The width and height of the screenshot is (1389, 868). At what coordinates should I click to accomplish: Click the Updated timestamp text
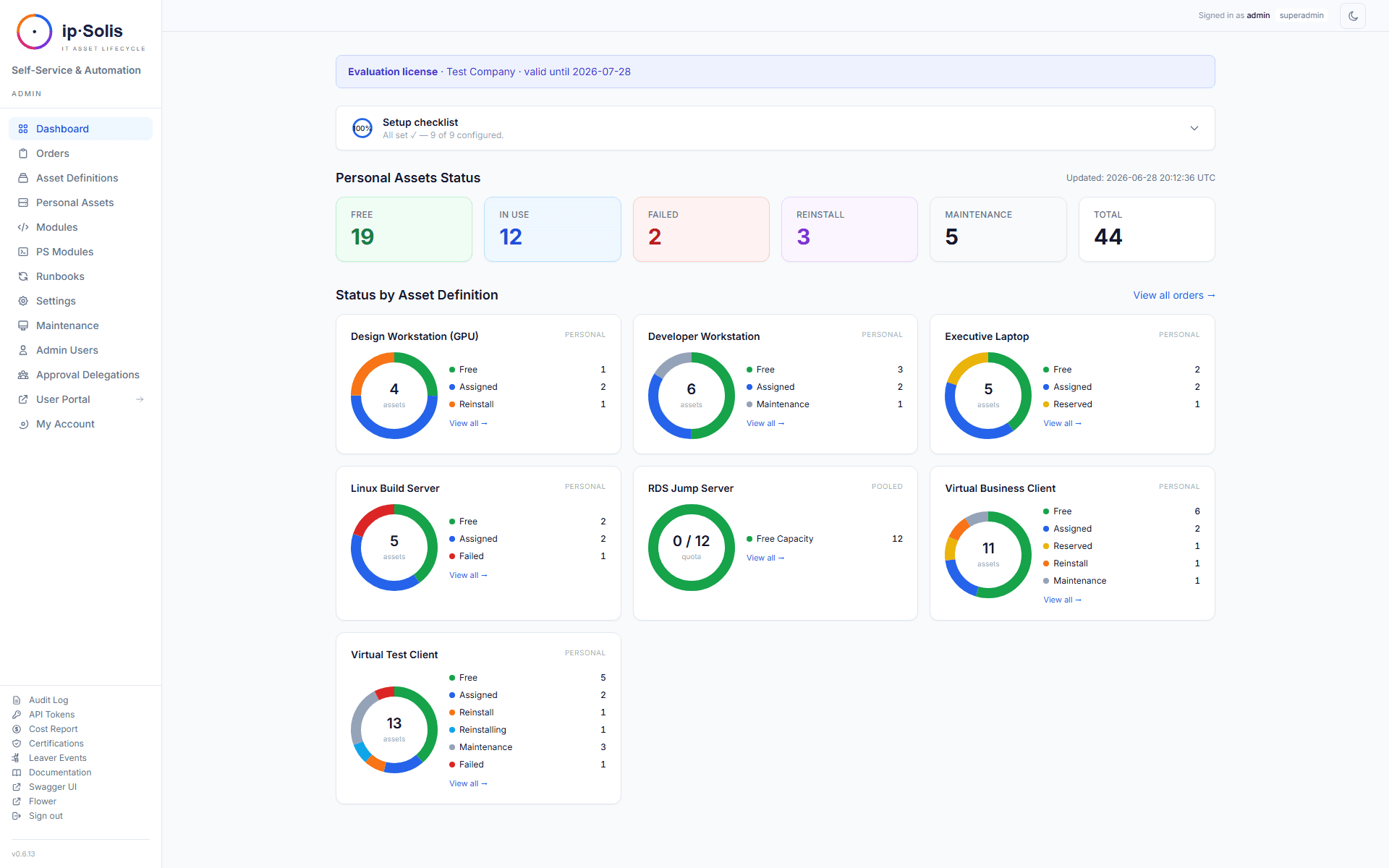point(1141,178)
